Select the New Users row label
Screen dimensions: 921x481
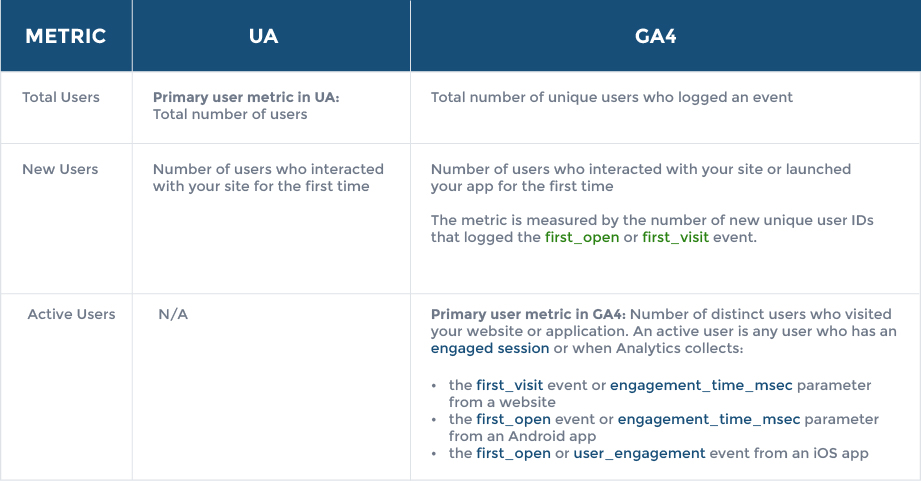(x=60, y=169)
